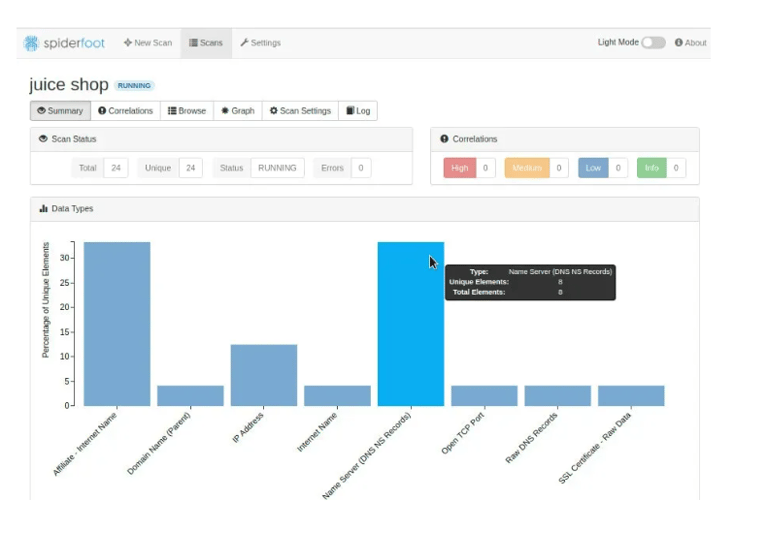768x560 pixels.
Task: Click the Info correlations count 0
Action: tap(676, 168)
